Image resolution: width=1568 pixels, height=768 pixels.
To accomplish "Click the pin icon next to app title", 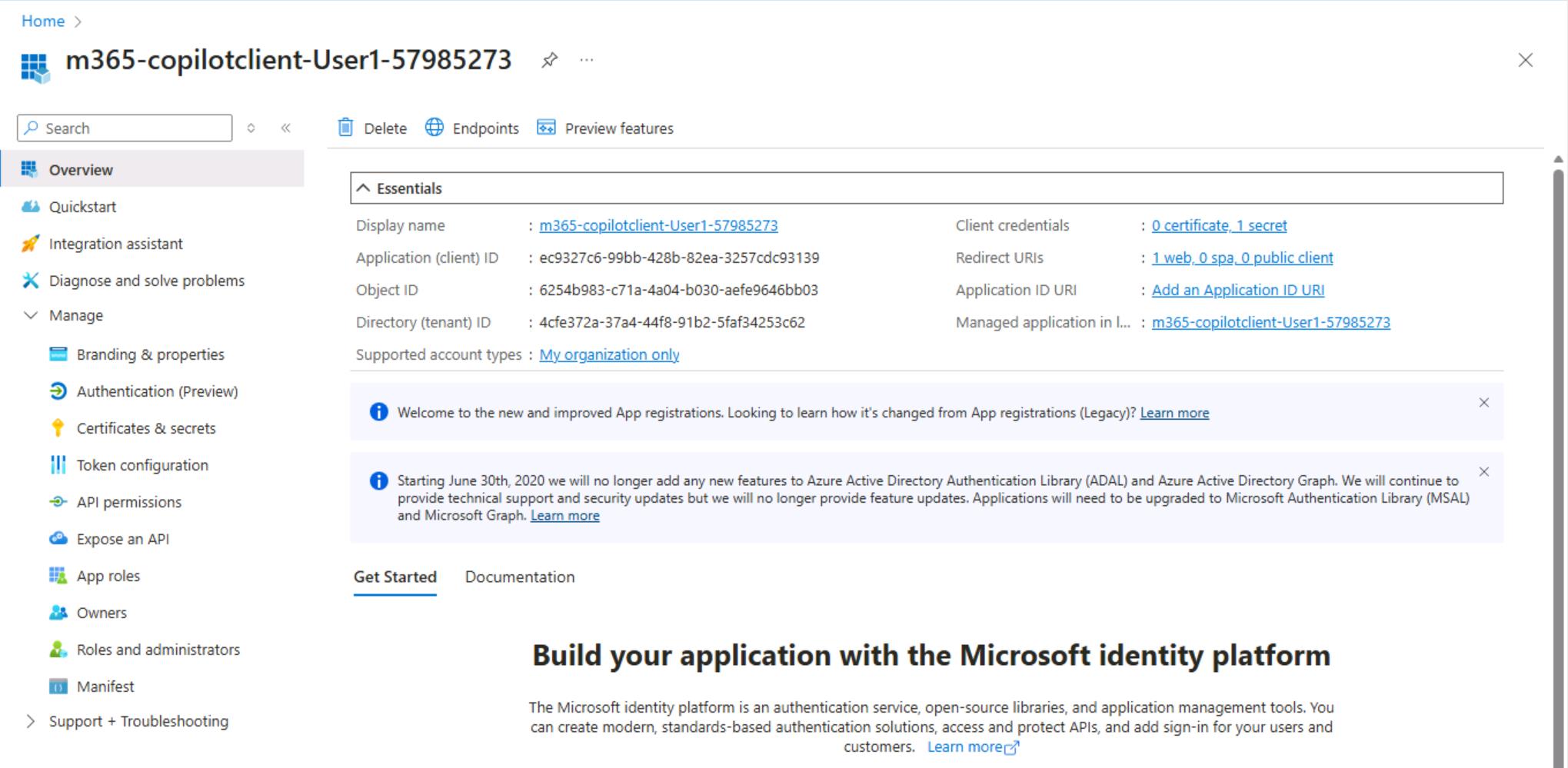I will (x=549, y=60).
